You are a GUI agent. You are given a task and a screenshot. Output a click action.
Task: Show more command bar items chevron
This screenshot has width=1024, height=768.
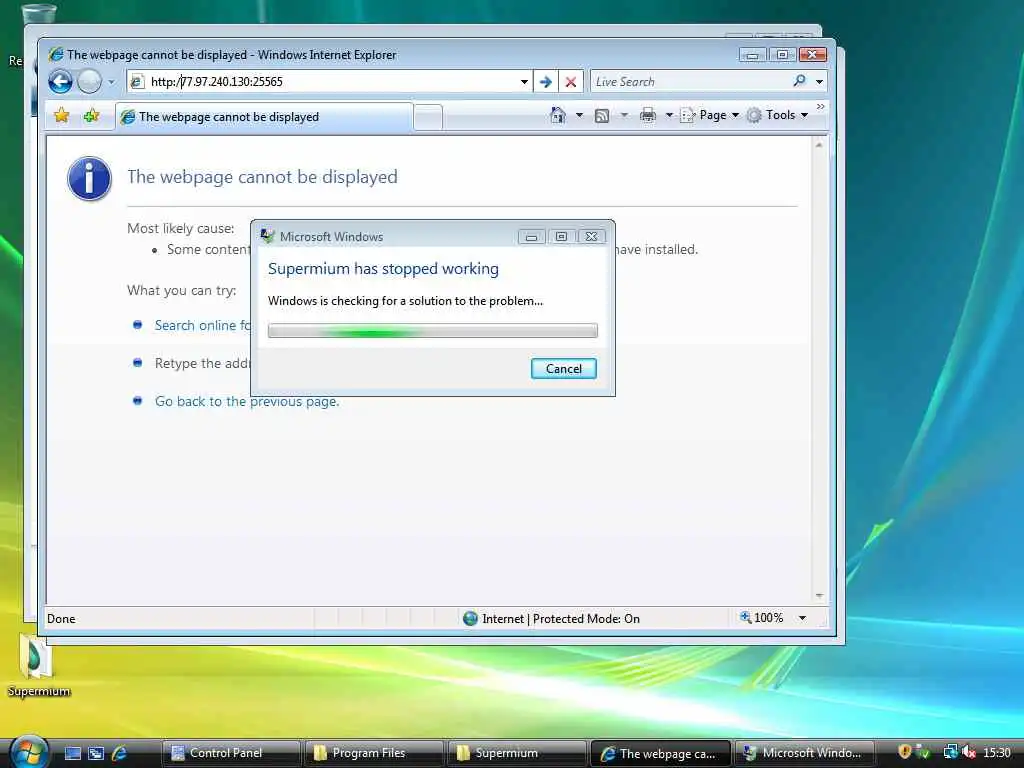[x=820, y=106]
